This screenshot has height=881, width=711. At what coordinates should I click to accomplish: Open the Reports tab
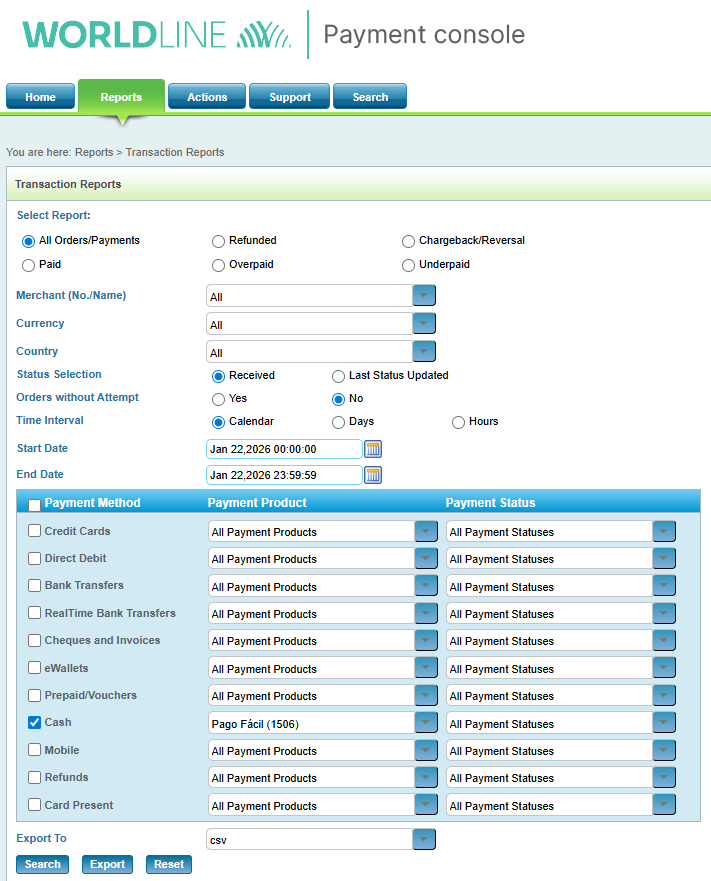tap(121, 97)
